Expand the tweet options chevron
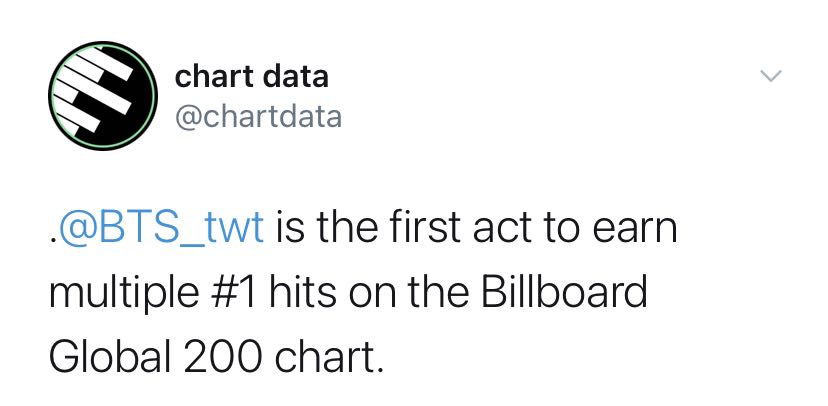This screenshot has width=828, height=406. [x=771, y=76]
